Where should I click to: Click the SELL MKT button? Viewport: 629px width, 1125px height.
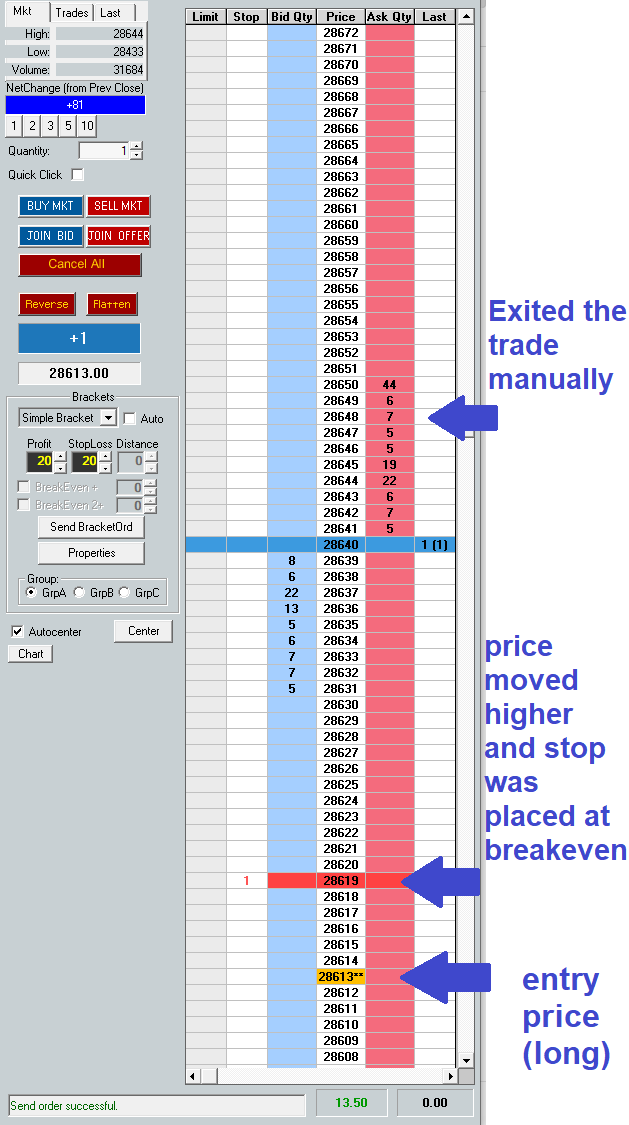117,206
